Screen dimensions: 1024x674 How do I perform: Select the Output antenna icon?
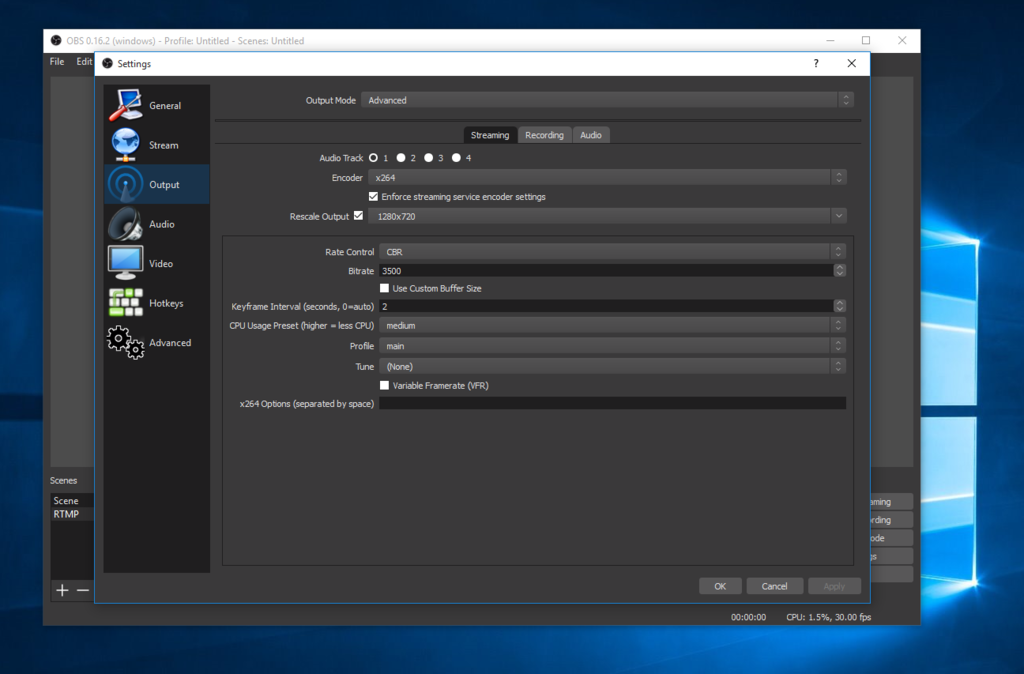[125, 184]
